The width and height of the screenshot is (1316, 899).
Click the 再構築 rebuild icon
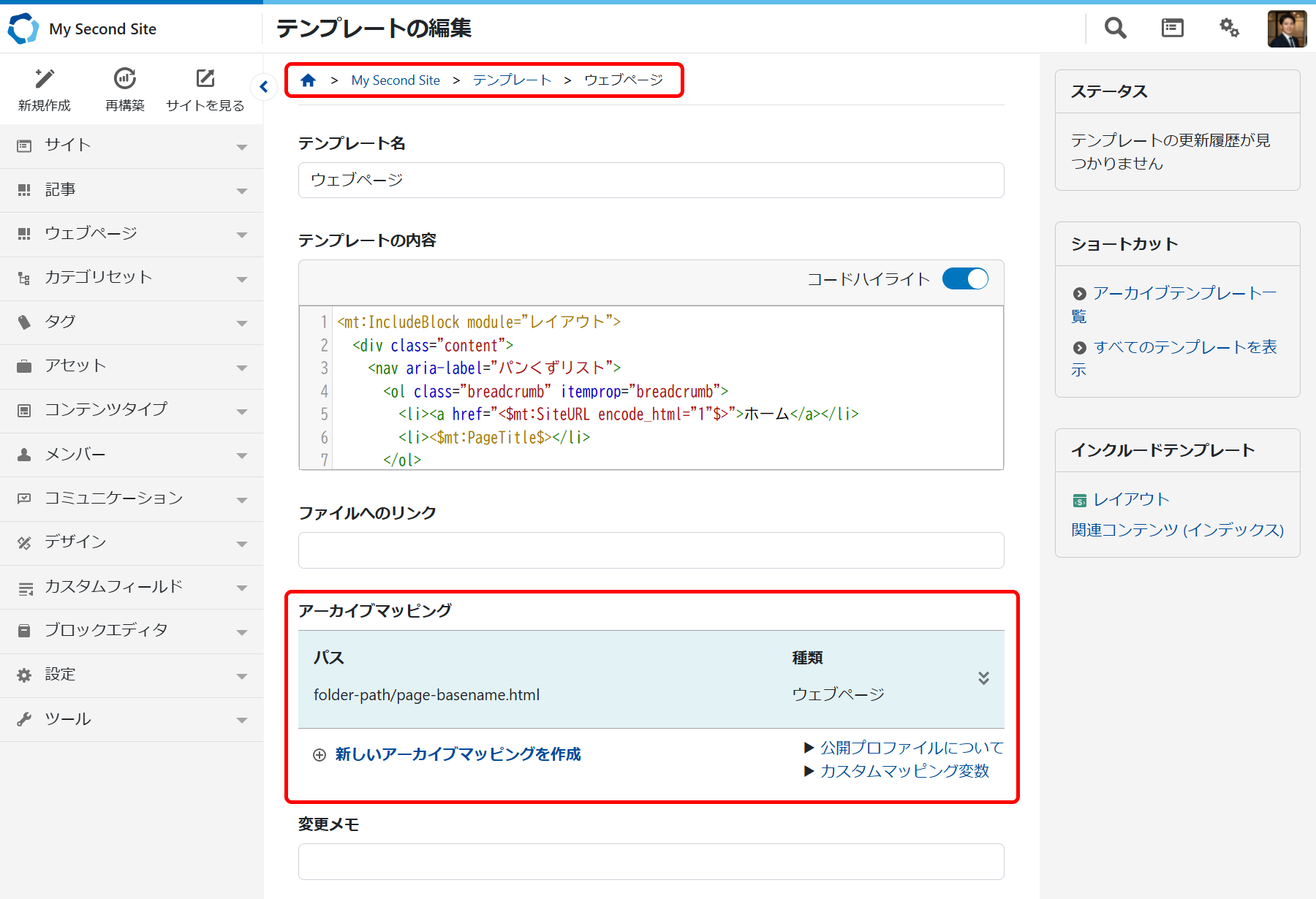click(125, 79)
